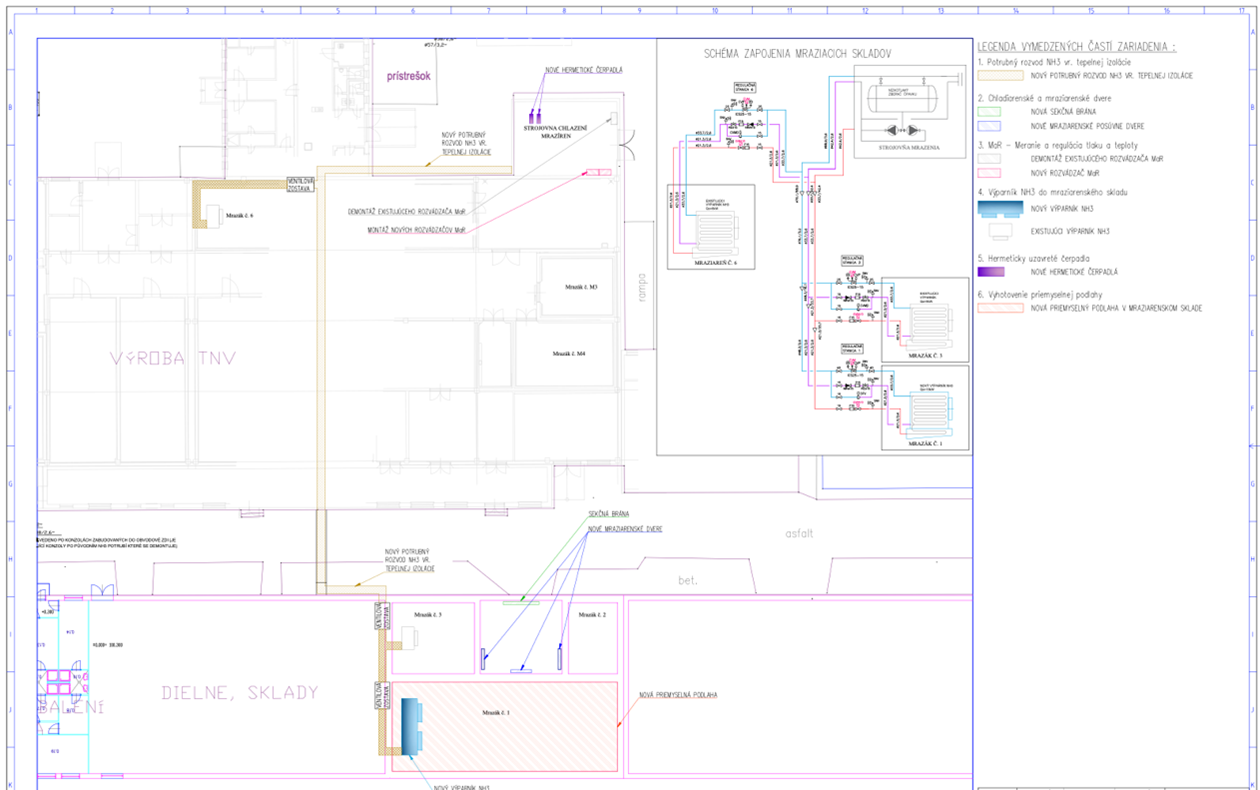1260x790 pixels.
Task: Click the 'DIELNE, SKLADY' area label
Action: (x=240, y=692)
